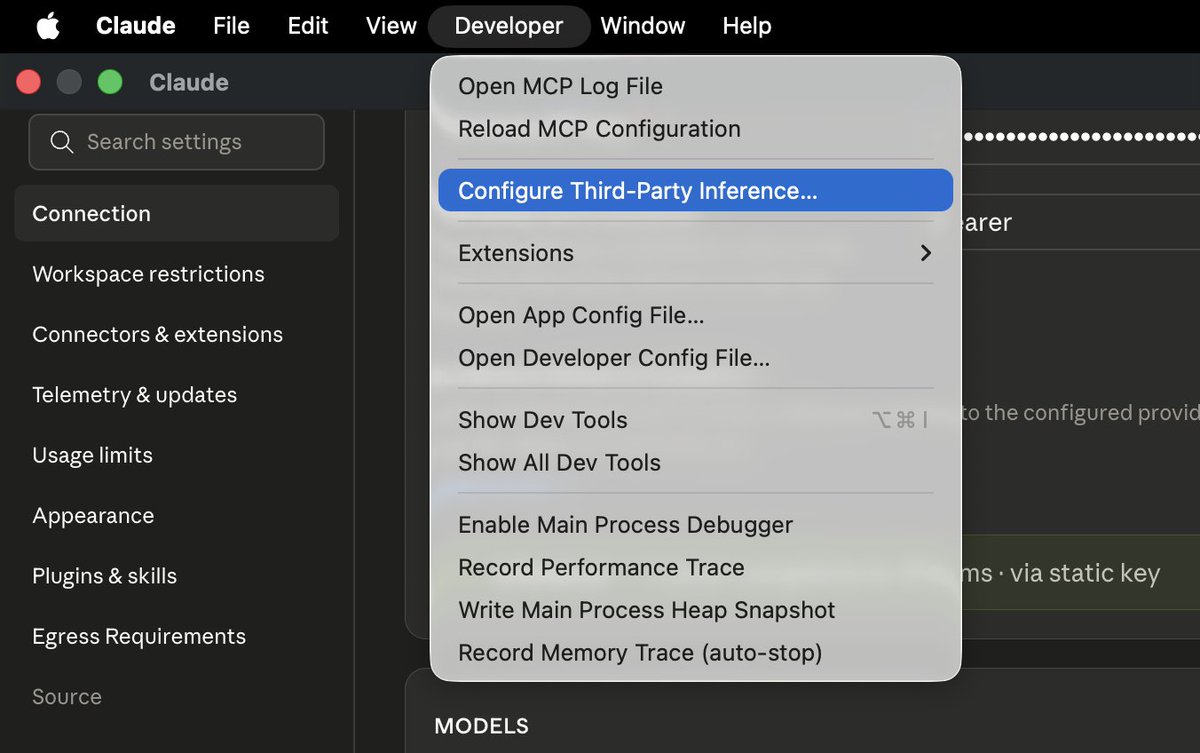Open the Connection settings section

click(176, 213)
